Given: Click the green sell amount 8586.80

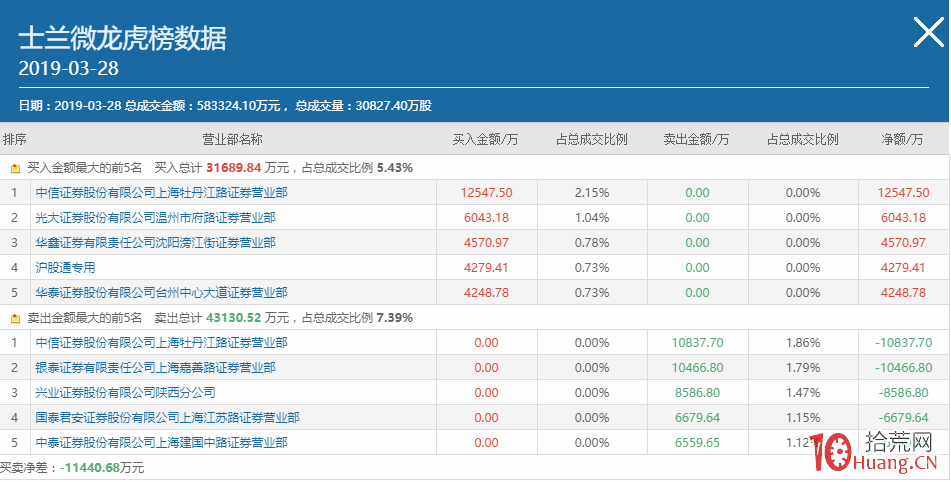Looking at the screenshot, I should [x=697, y=393].
